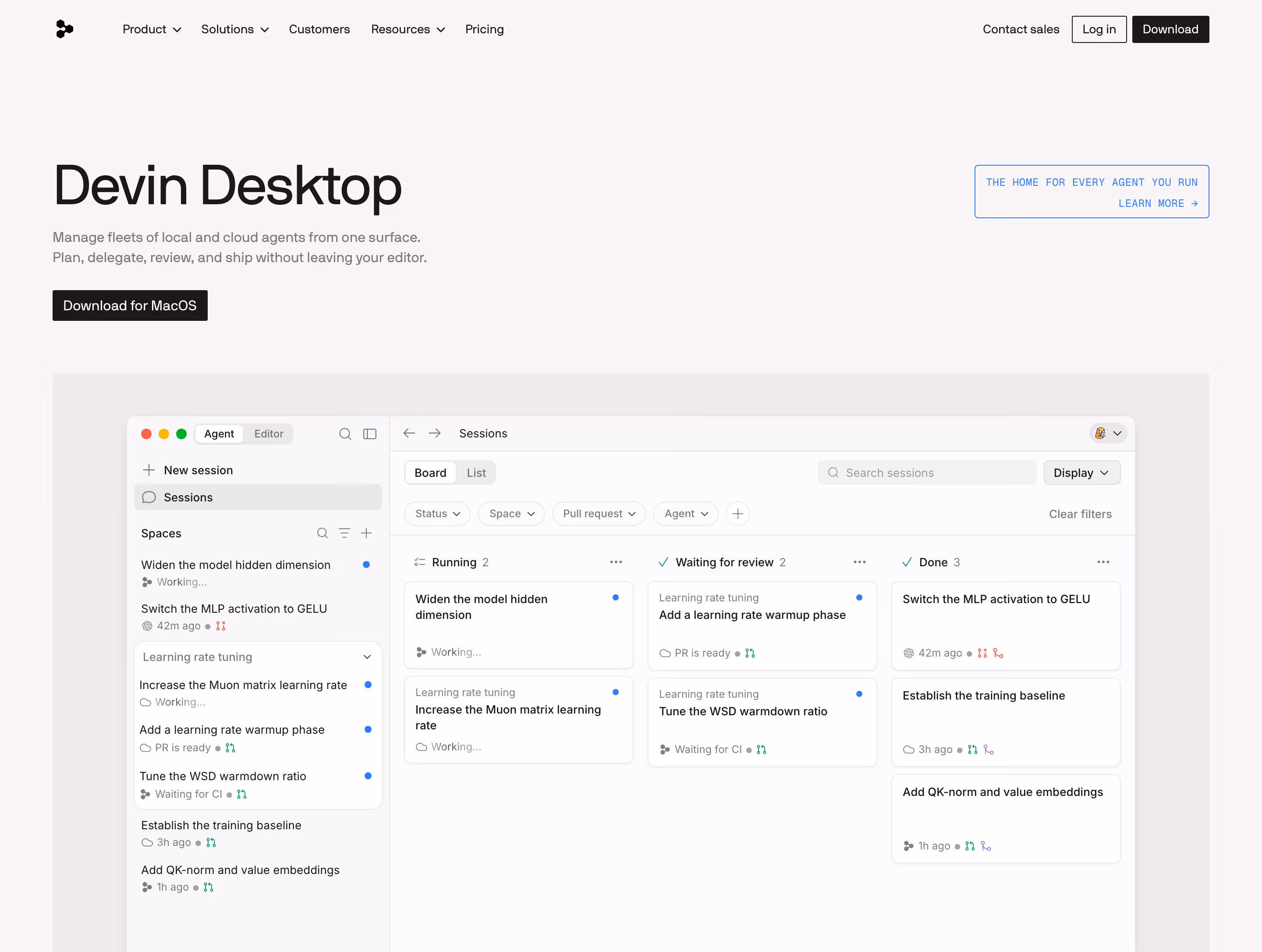The height and width of the screenshot is (952, 1262).
Task: Click the Log in button
Action: click(1099, 29)
